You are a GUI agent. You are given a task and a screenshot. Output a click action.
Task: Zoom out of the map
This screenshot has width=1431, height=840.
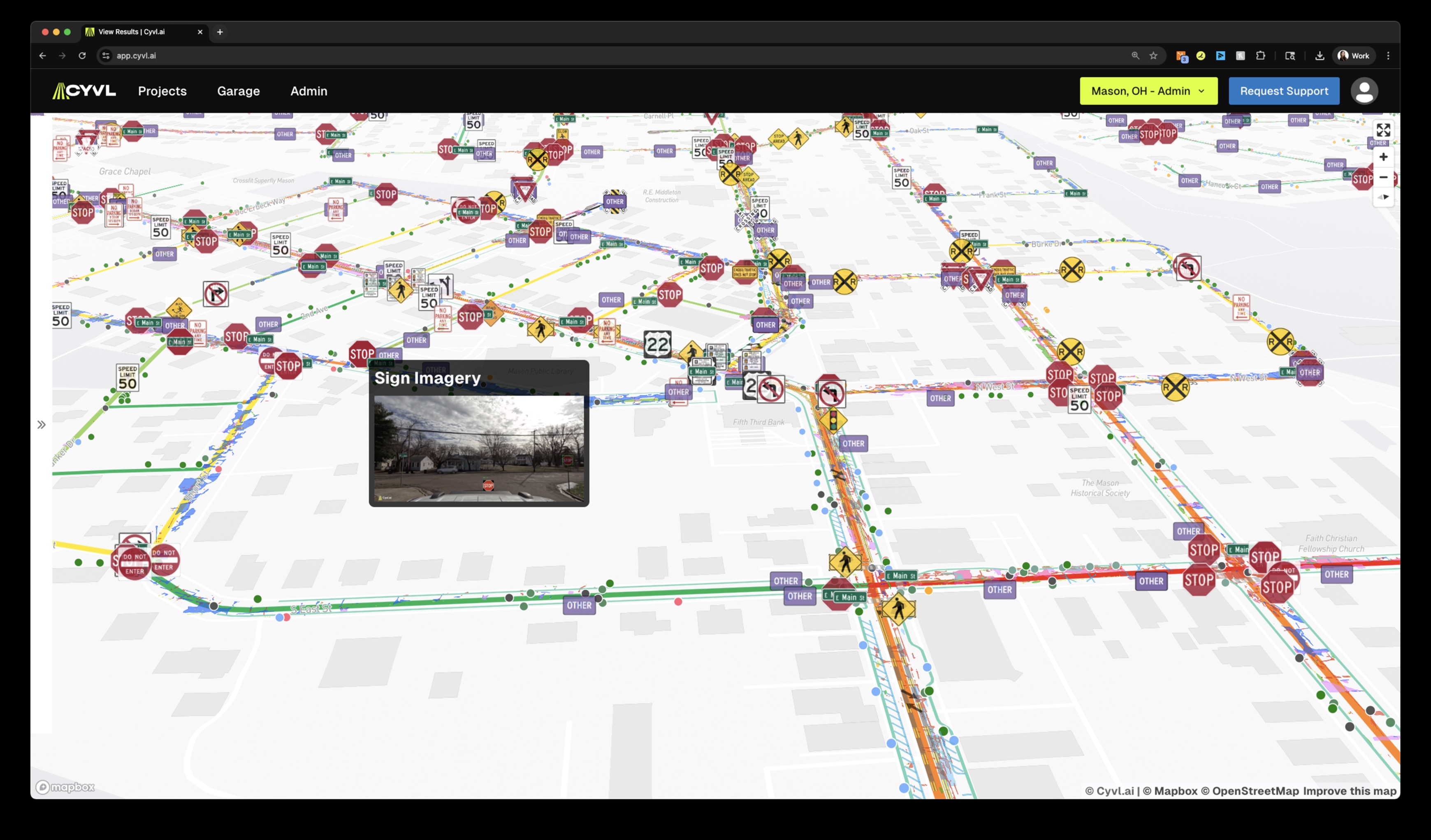pos(1383,177)
